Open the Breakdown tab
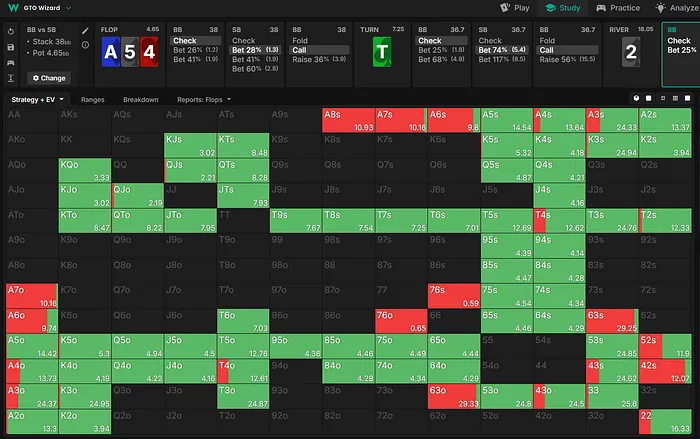 pos(140,100)
